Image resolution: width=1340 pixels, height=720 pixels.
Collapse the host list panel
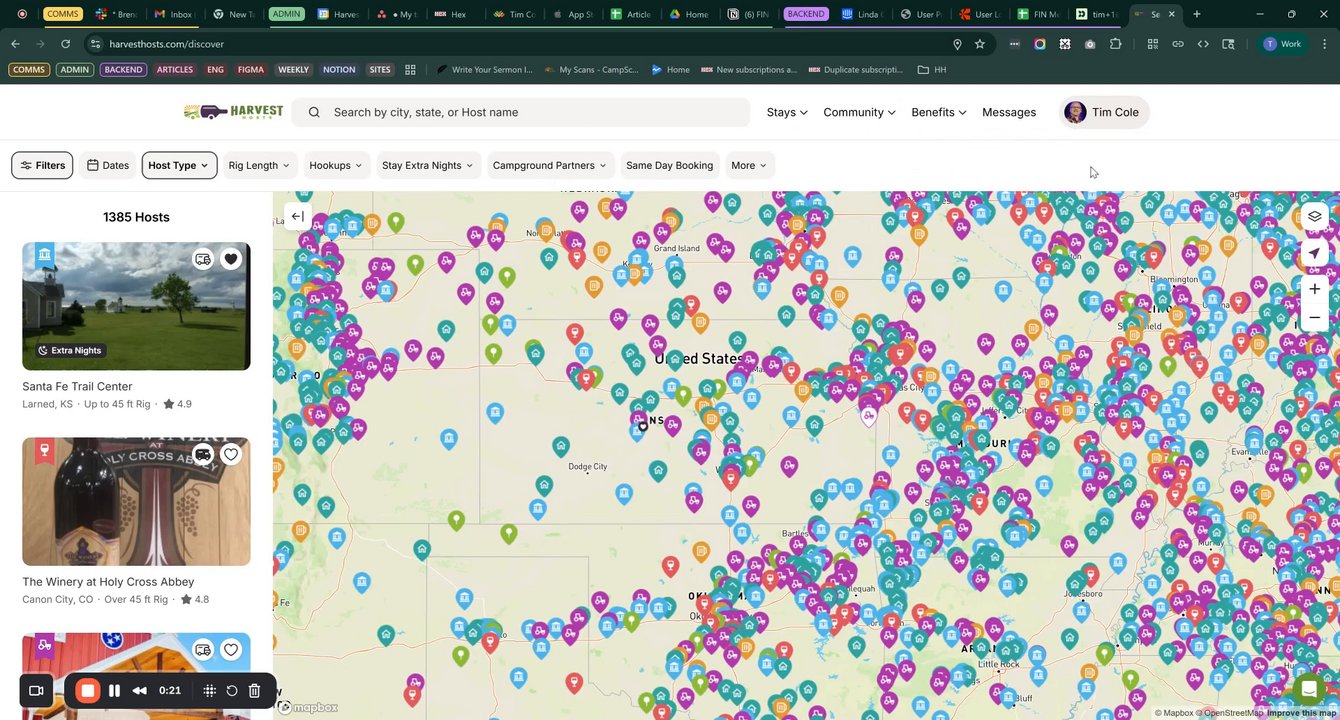tap(297, 217)
